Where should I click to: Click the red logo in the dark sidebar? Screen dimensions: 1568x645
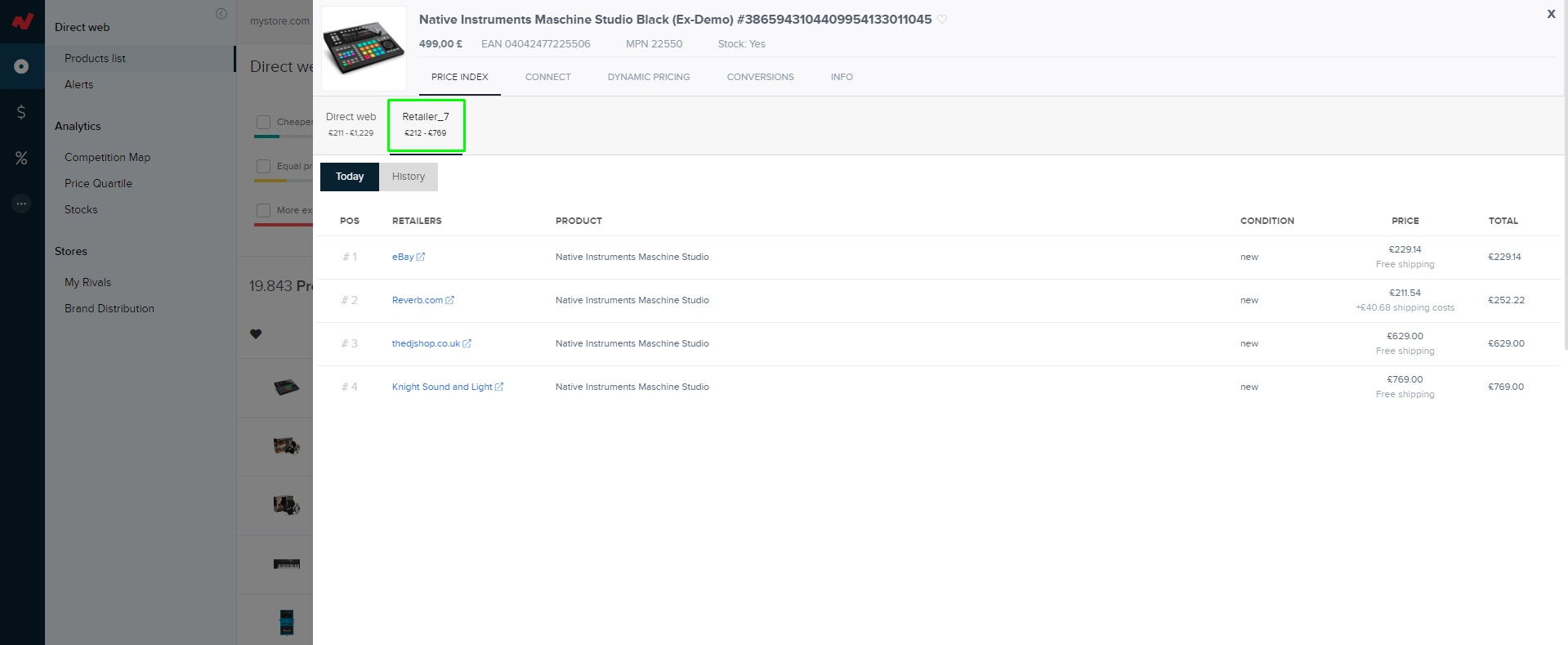click(22, 21)
